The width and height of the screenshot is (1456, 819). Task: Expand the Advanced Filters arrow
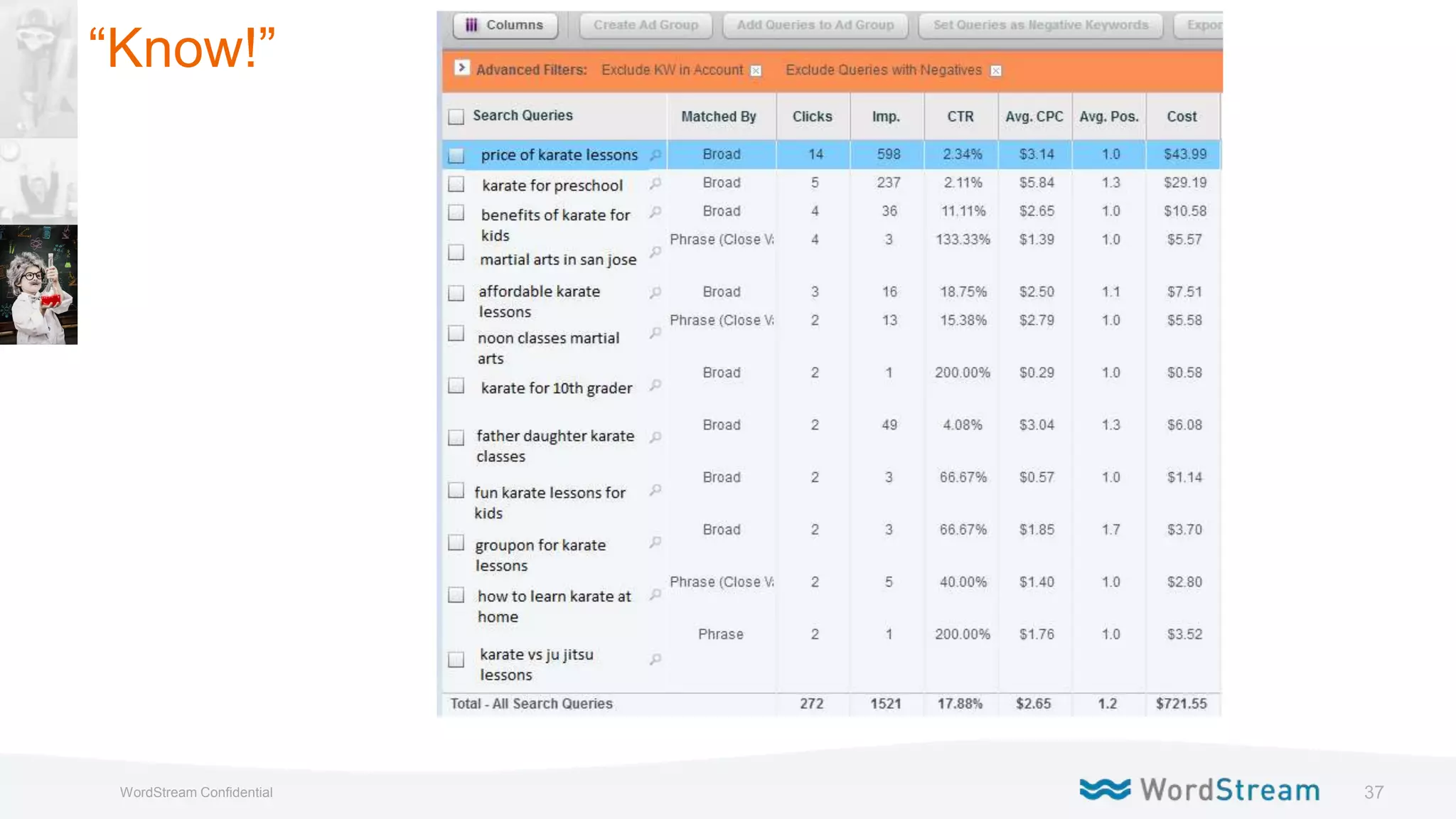pyautogui.click(x=462, y=68)
